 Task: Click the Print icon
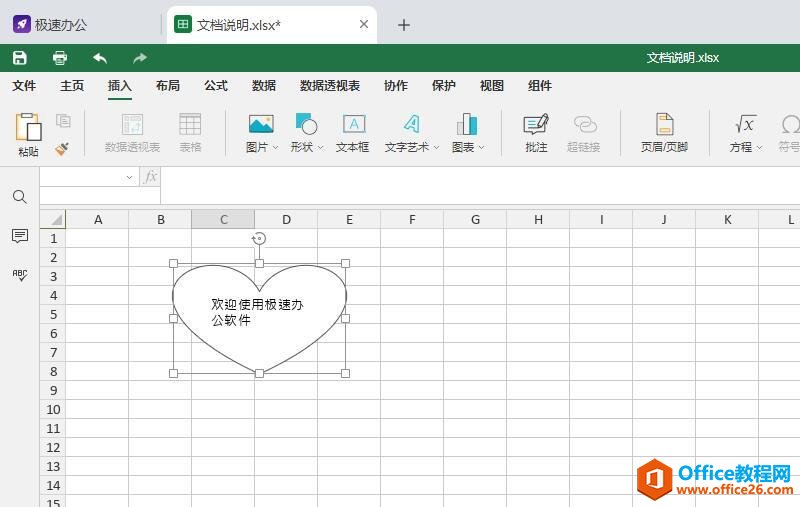click(x=60, y=58)
